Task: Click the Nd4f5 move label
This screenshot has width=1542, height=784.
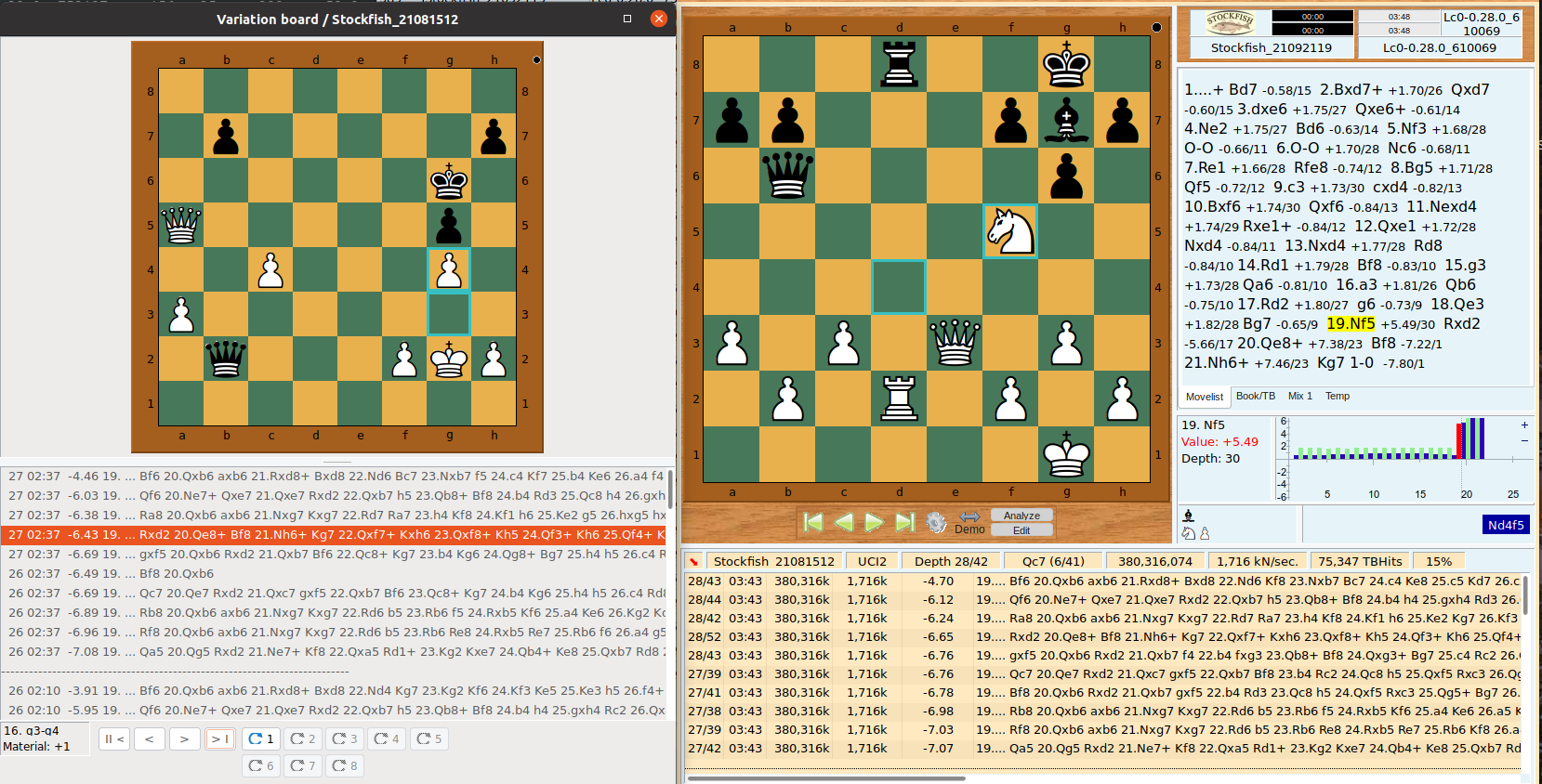Action: (1506, 525)
